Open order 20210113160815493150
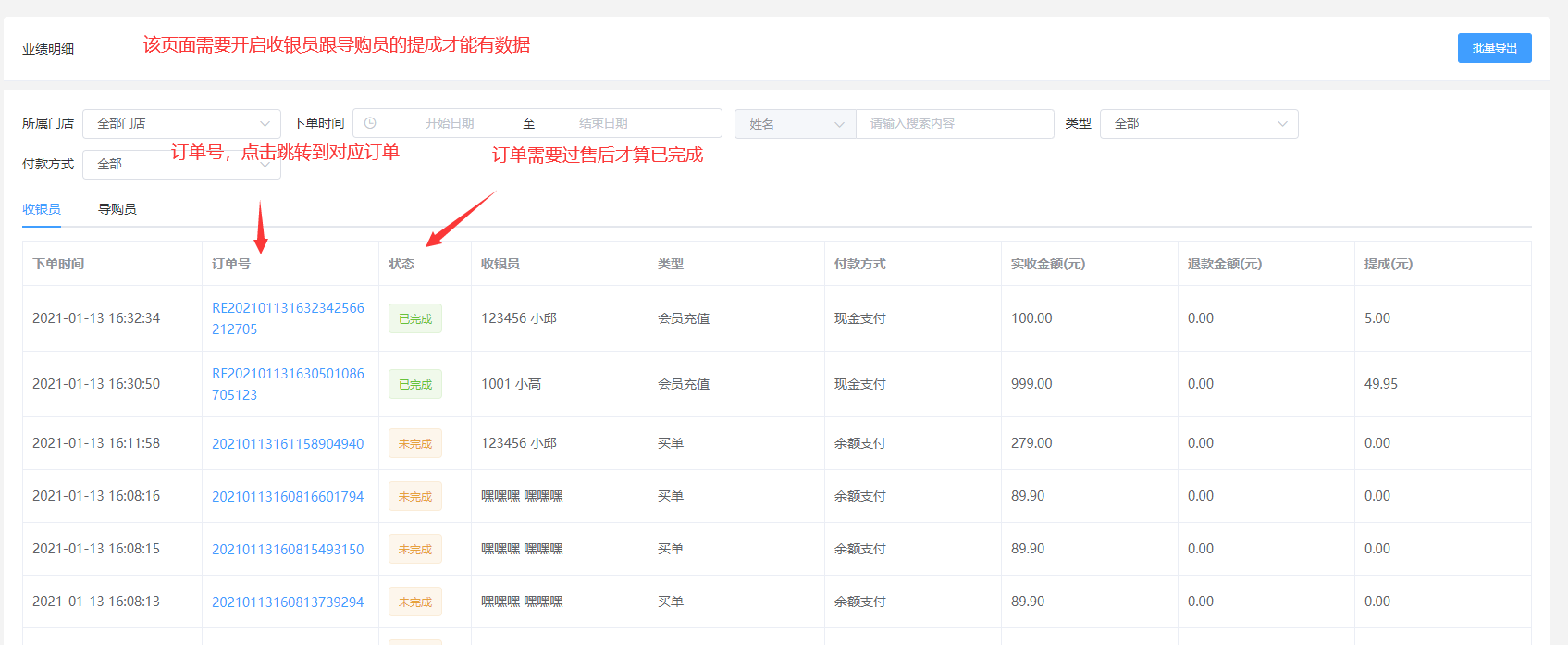The image size is (1568, 645). 288,550
